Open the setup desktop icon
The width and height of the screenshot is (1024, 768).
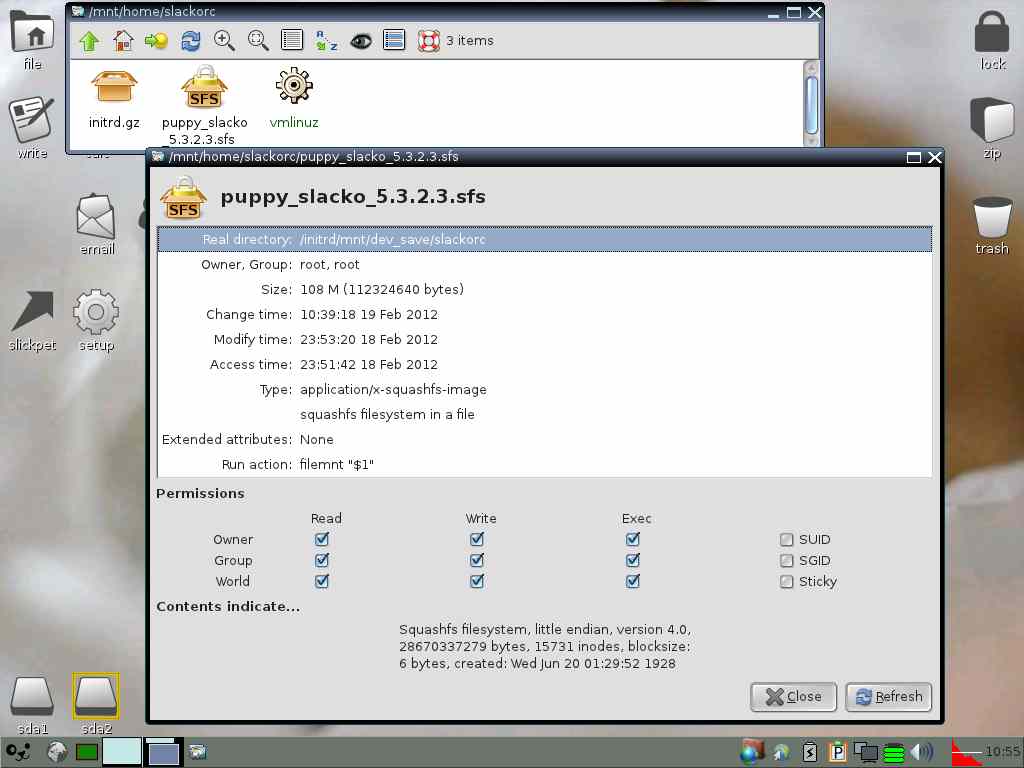tap(96, 321)
